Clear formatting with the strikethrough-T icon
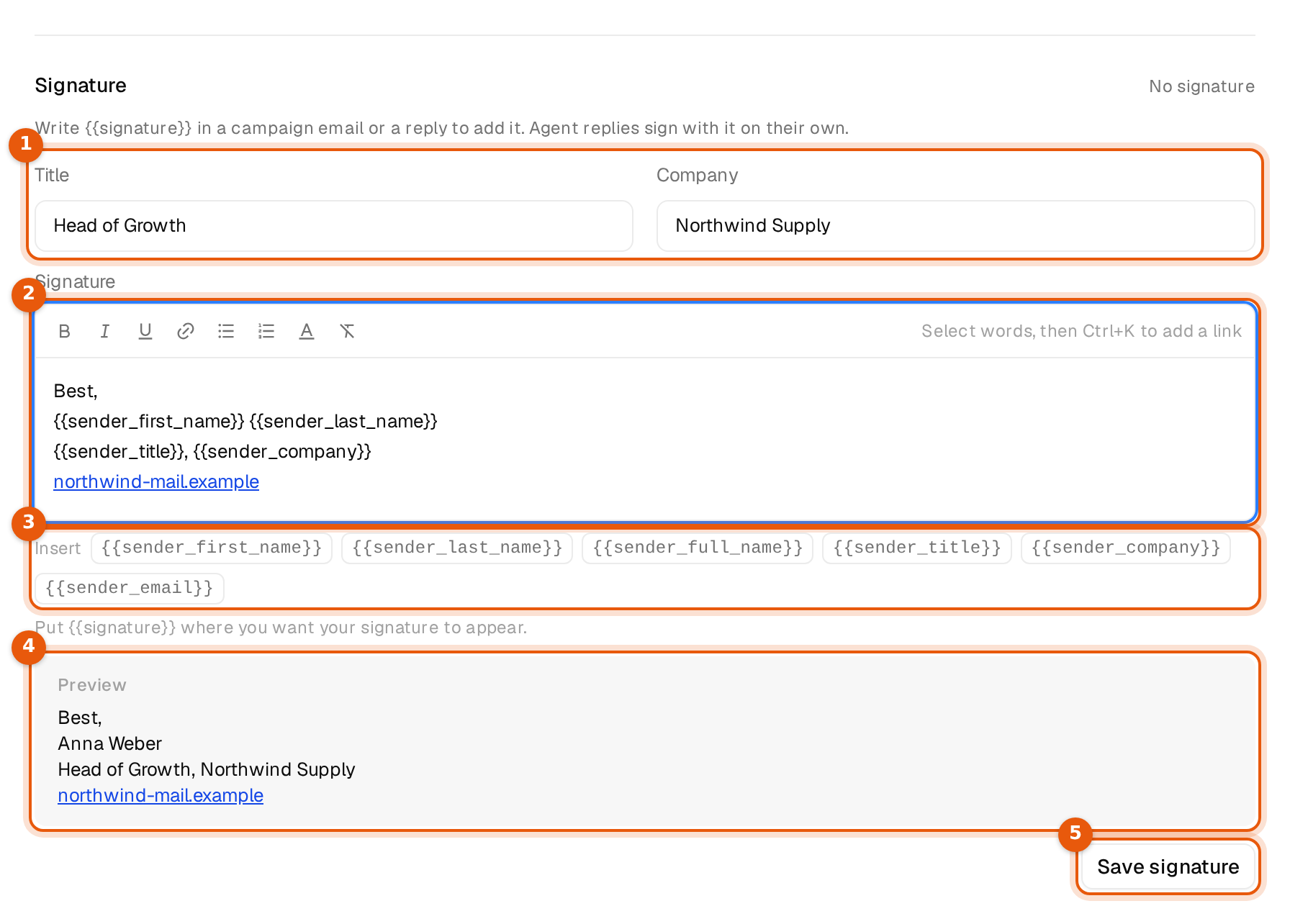 click(x=347, y=331)
